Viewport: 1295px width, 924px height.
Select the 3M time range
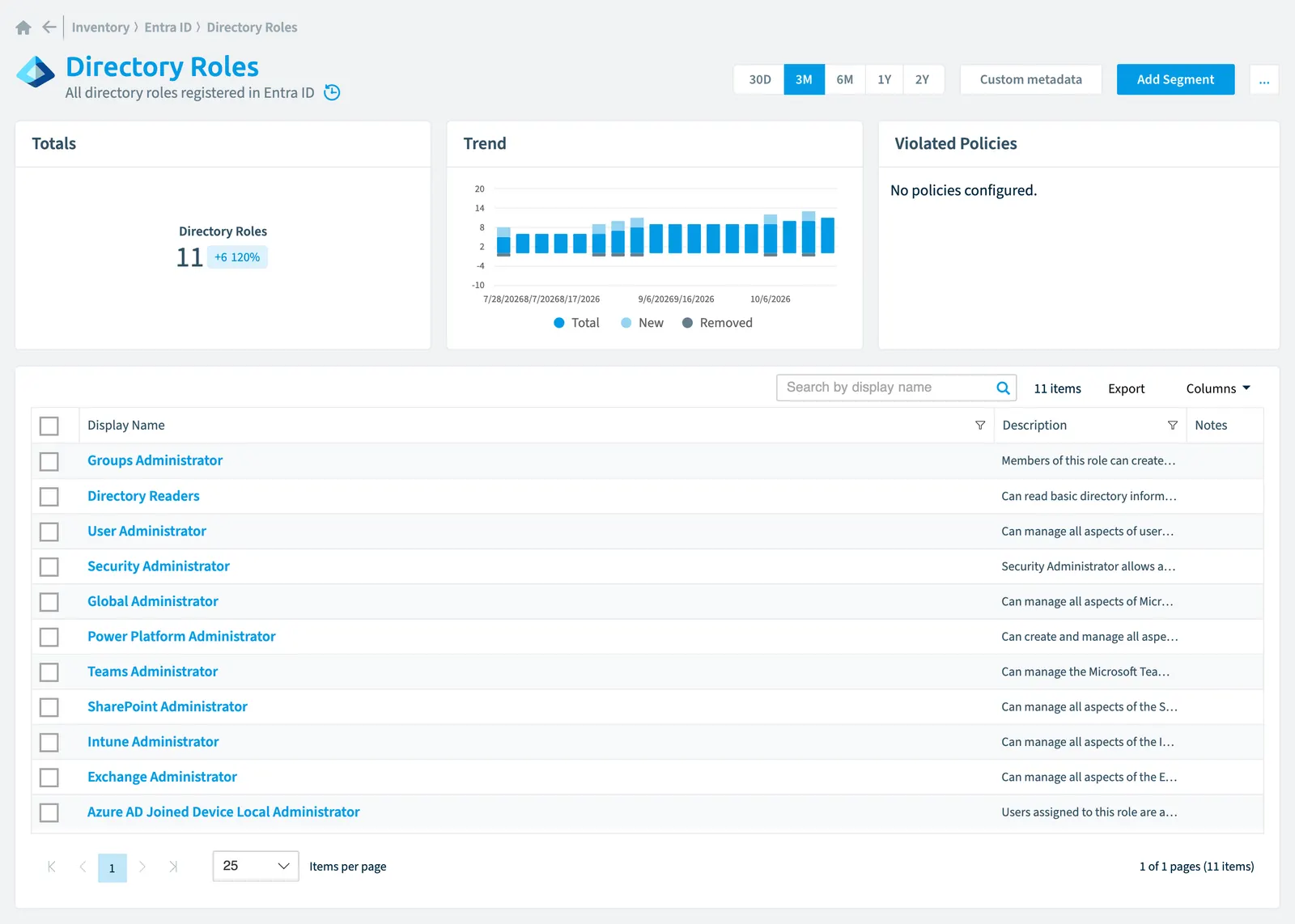click(804, 79)
